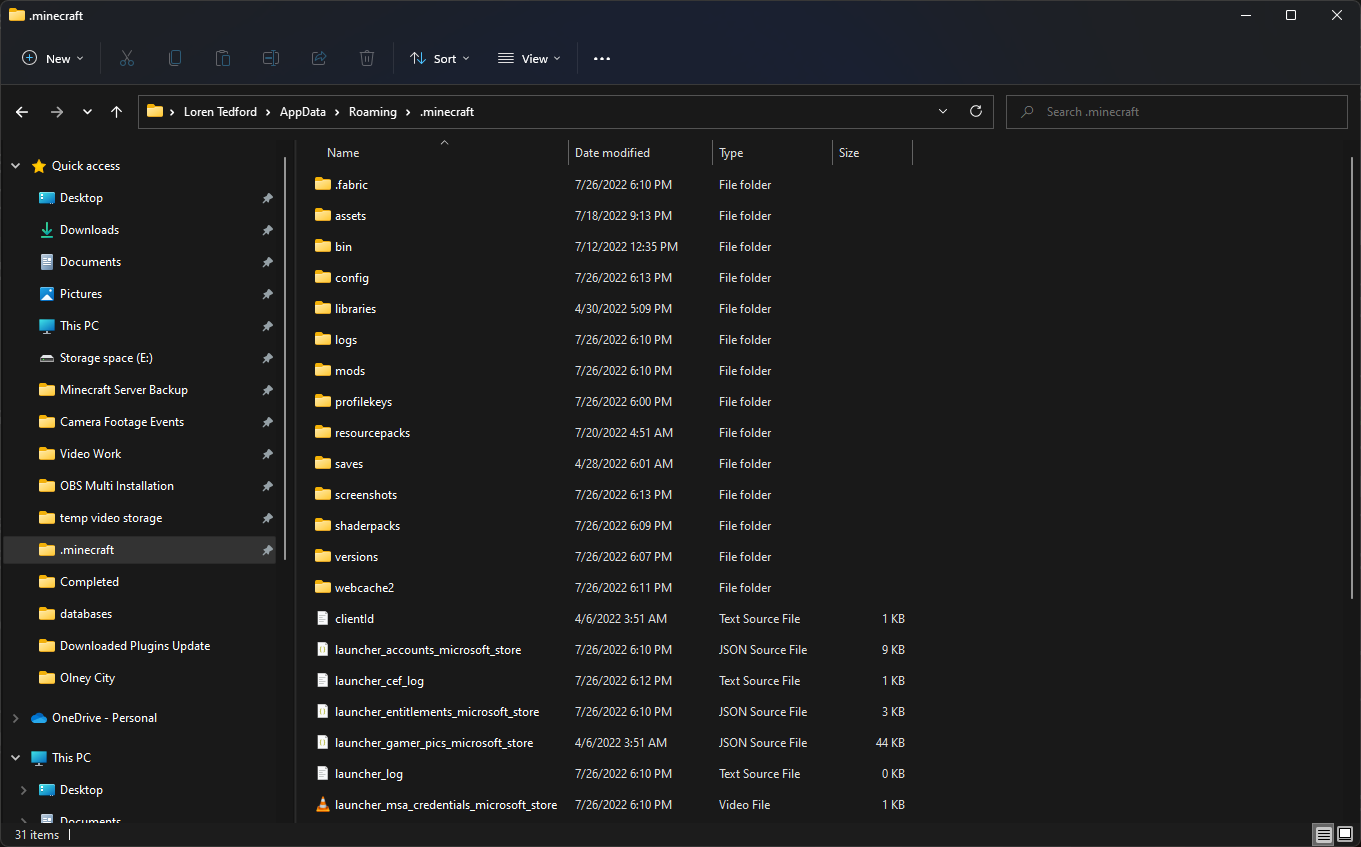Expand the OneDrive - Personal node
This screenshot has height=847, width=1361.
click(15, 718)
